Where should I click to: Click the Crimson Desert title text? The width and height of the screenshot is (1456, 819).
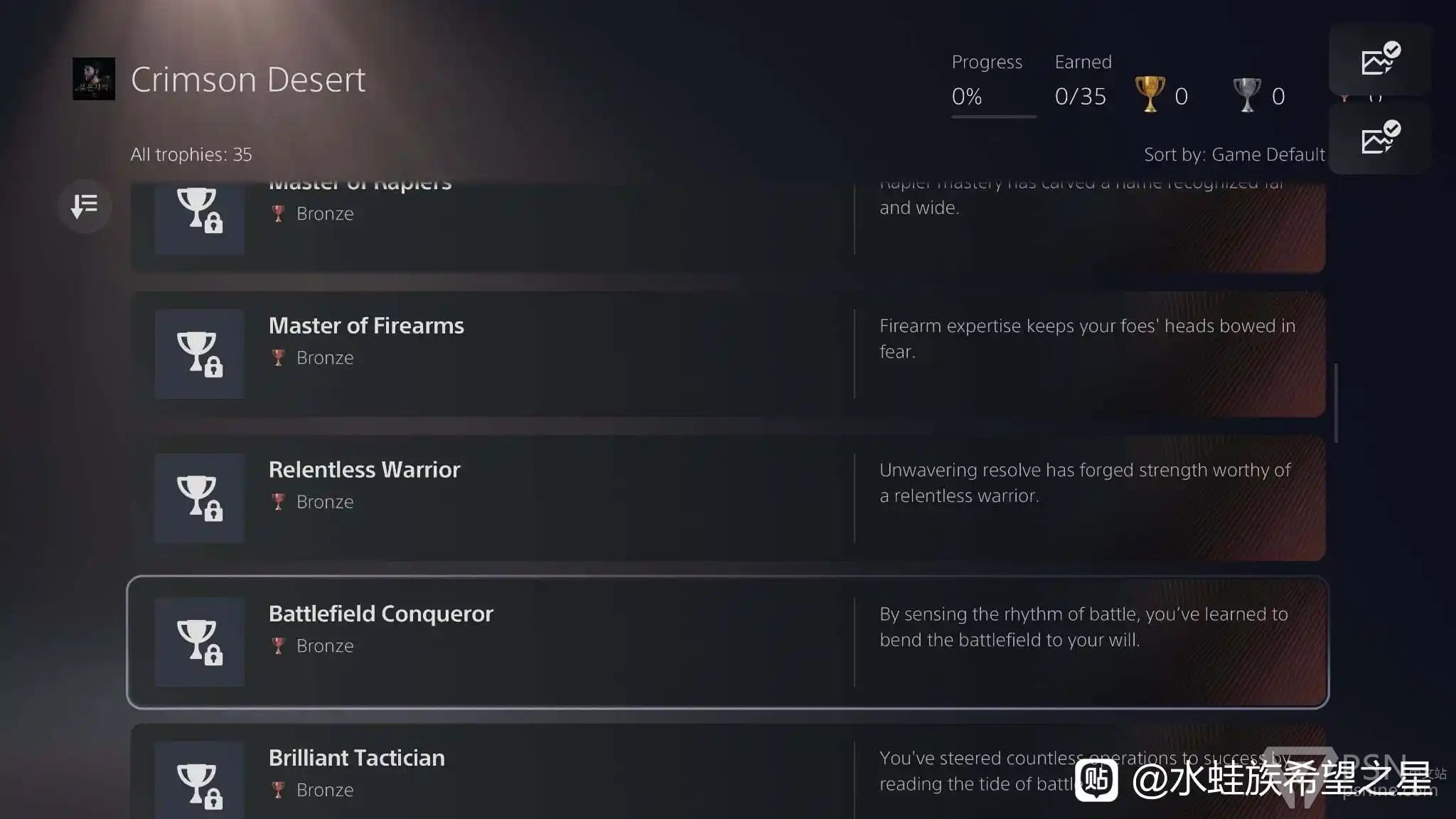pos(248,80)
